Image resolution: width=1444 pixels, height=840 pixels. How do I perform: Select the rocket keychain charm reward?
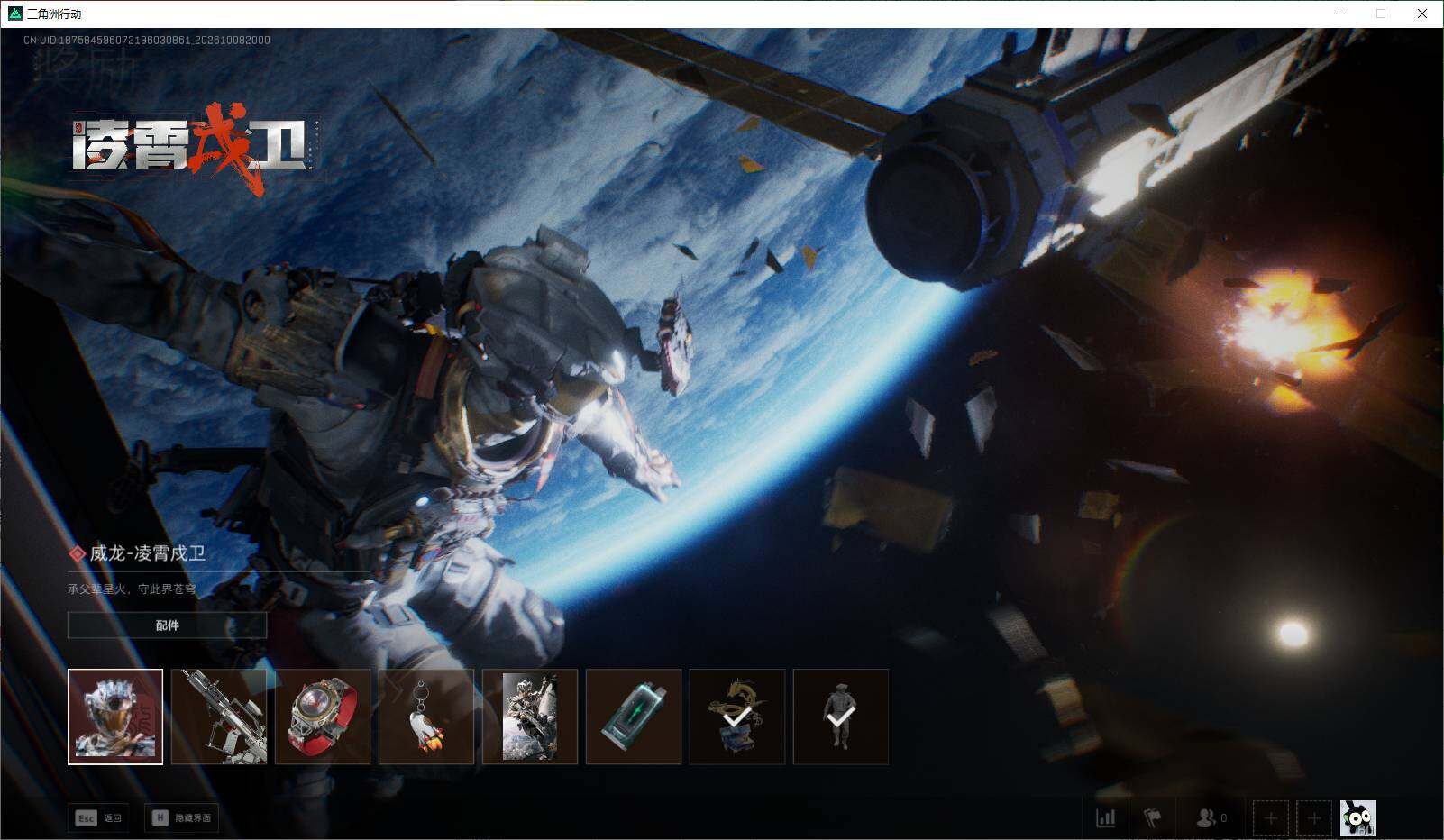pyautogui.click(x=426, y=717)
